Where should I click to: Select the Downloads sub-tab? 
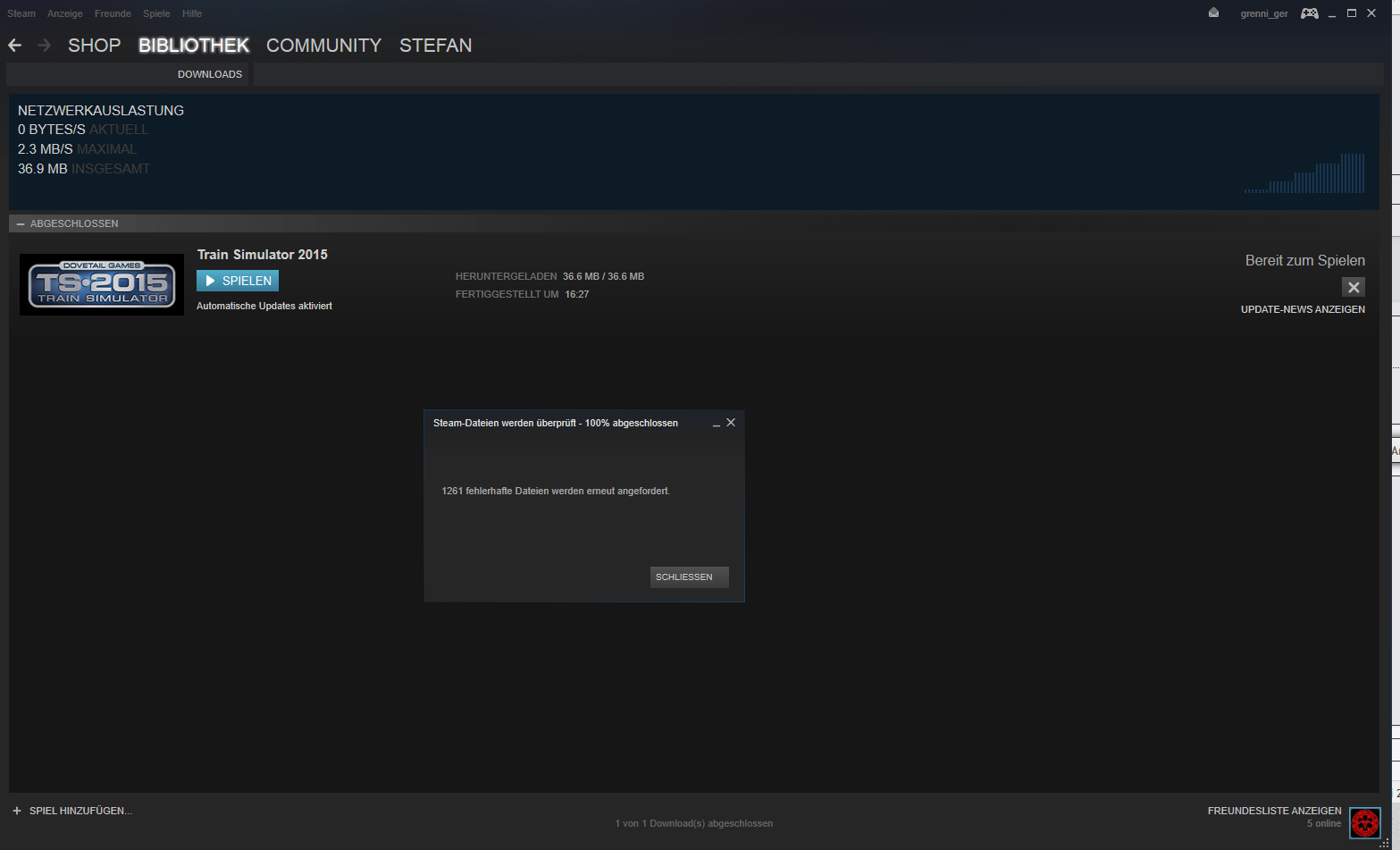point(210,74)
